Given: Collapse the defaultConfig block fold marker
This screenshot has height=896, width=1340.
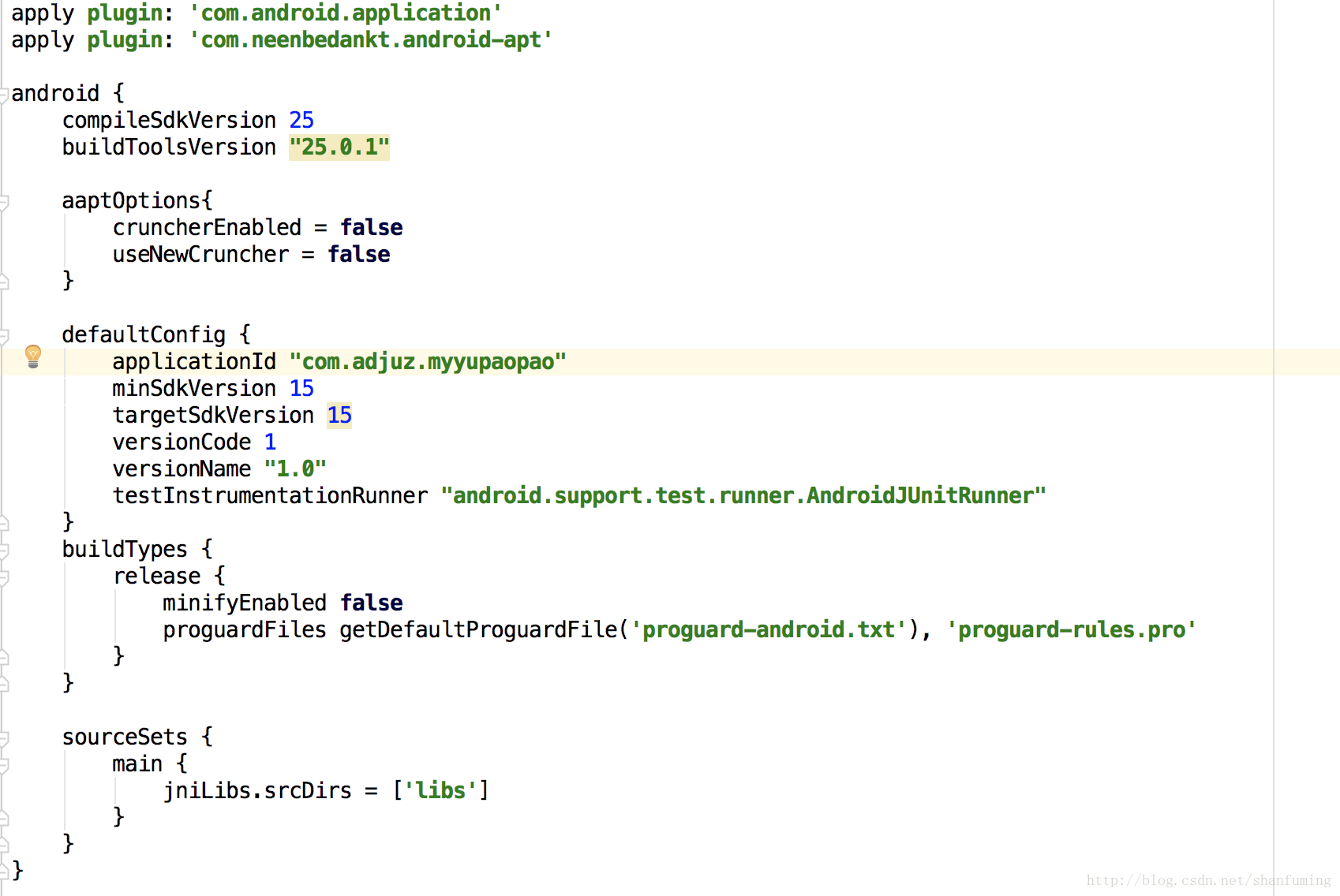Looking at the screenshot, I should pyautogui.click(x=4, y=335).
